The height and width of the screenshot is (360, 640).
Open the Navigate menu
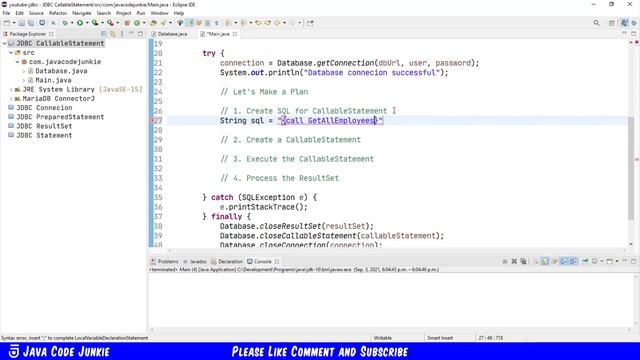tap(82, 13)
